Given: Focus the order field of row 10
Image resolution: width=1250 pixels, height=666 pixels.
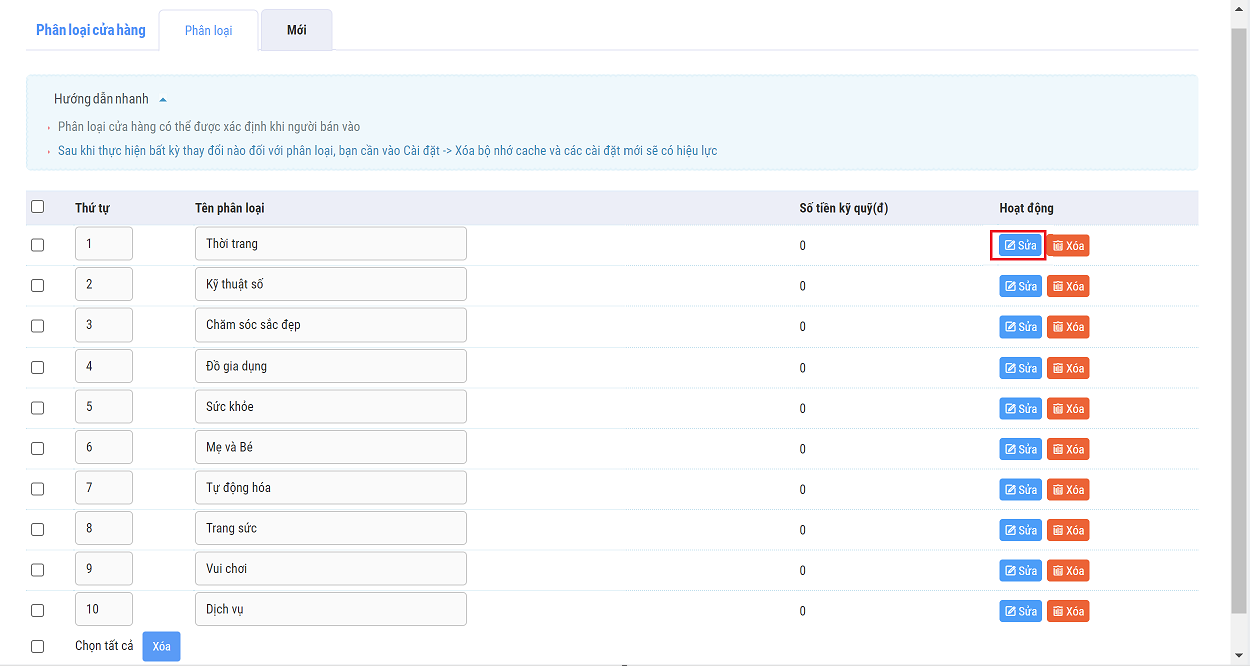Looking at the screenshot, I should (x=103, y=610).
